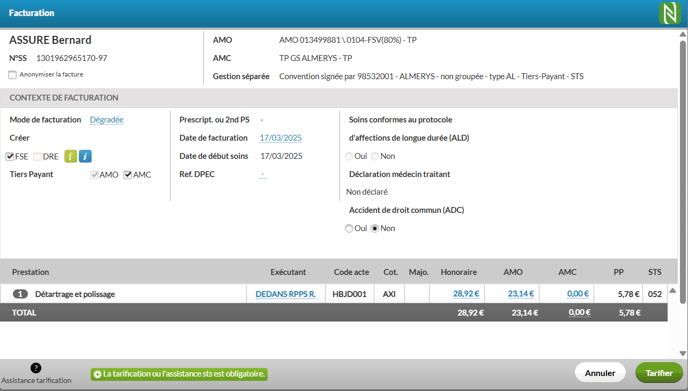Open Assistance tarification help icon
Image resolution: width=688 pixels, height=391 pixels.
coord(36,368)
